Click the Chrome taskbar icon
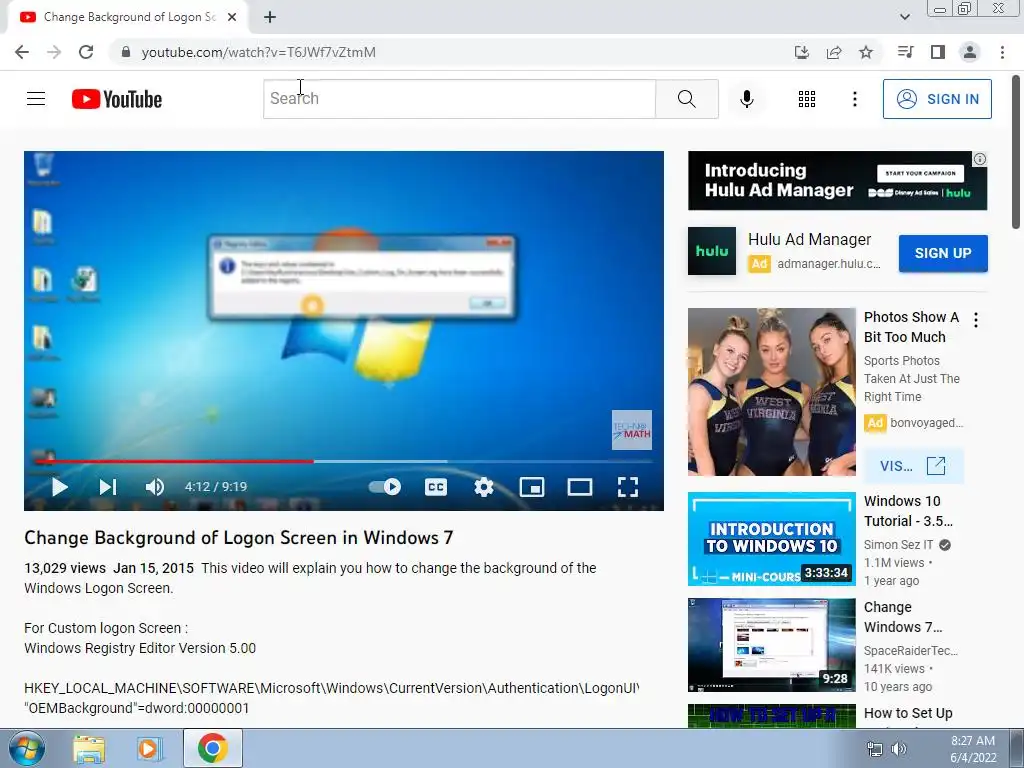The image size is (1024, 768). point(212,748)
